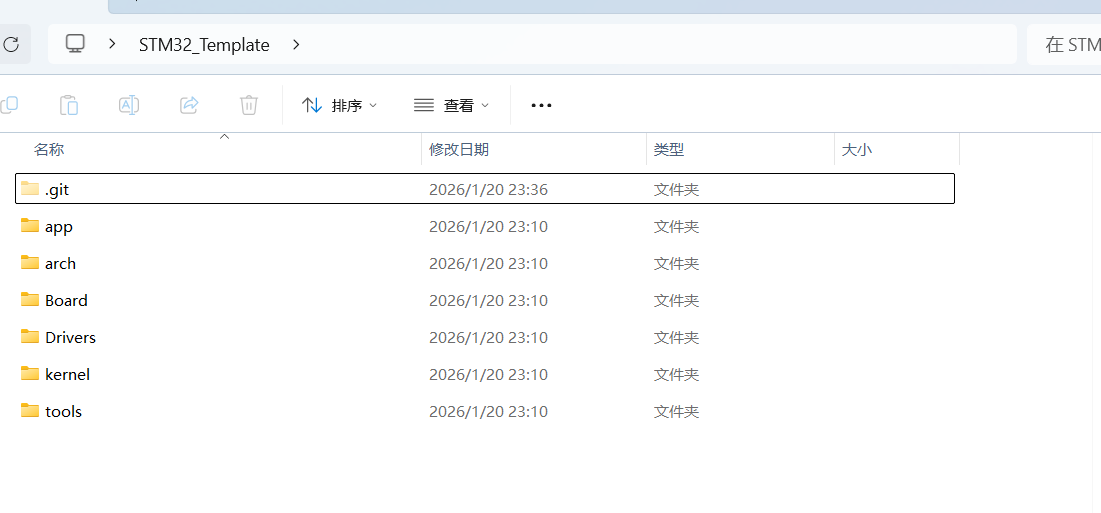The width and height of the screenshot is (1101, 513).
Task: Open the 排序 sort dropdown
Action: tap(340, 105)
